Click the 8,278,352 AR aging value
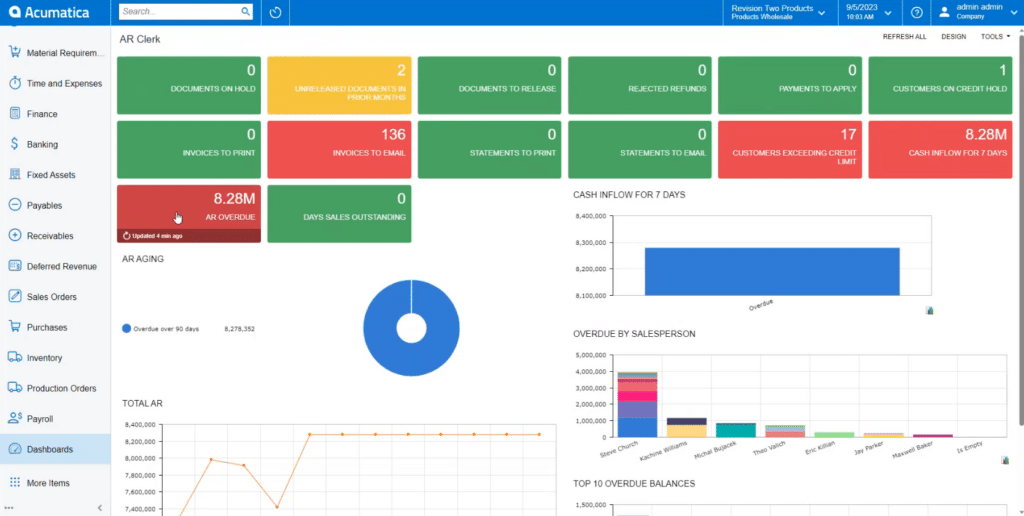The image size is (1024, 516). pyautogui.click(x=239, y=329)
